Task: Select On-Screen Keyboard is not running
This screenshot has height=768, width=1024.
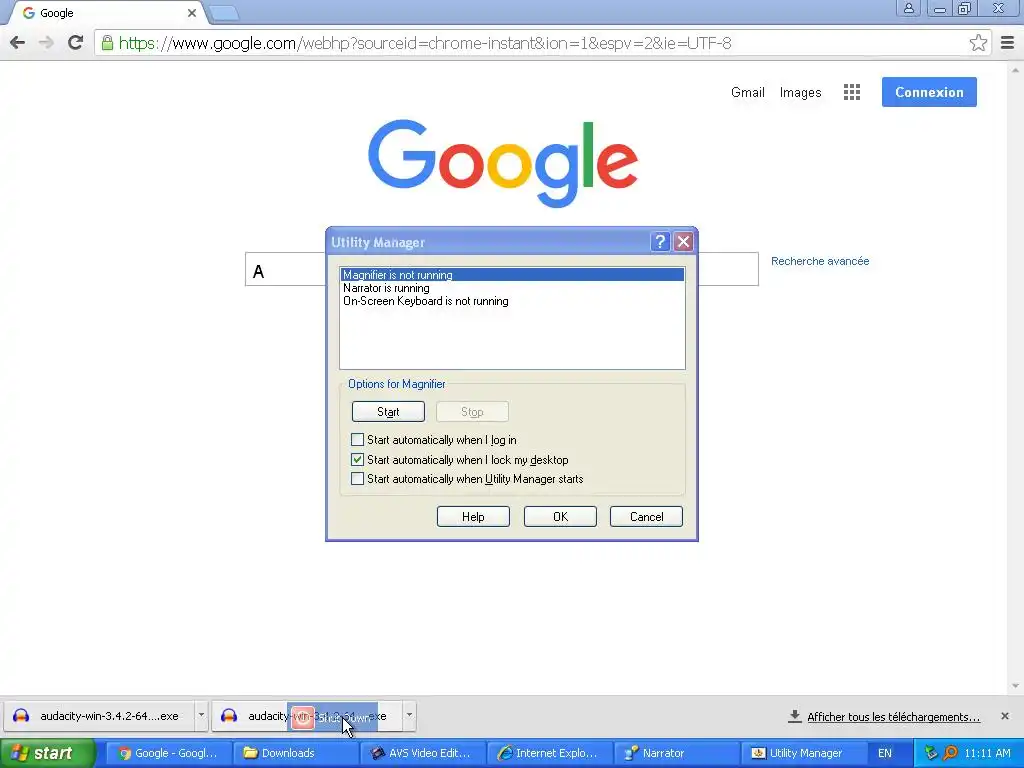Action: click(x=512, y=301)
